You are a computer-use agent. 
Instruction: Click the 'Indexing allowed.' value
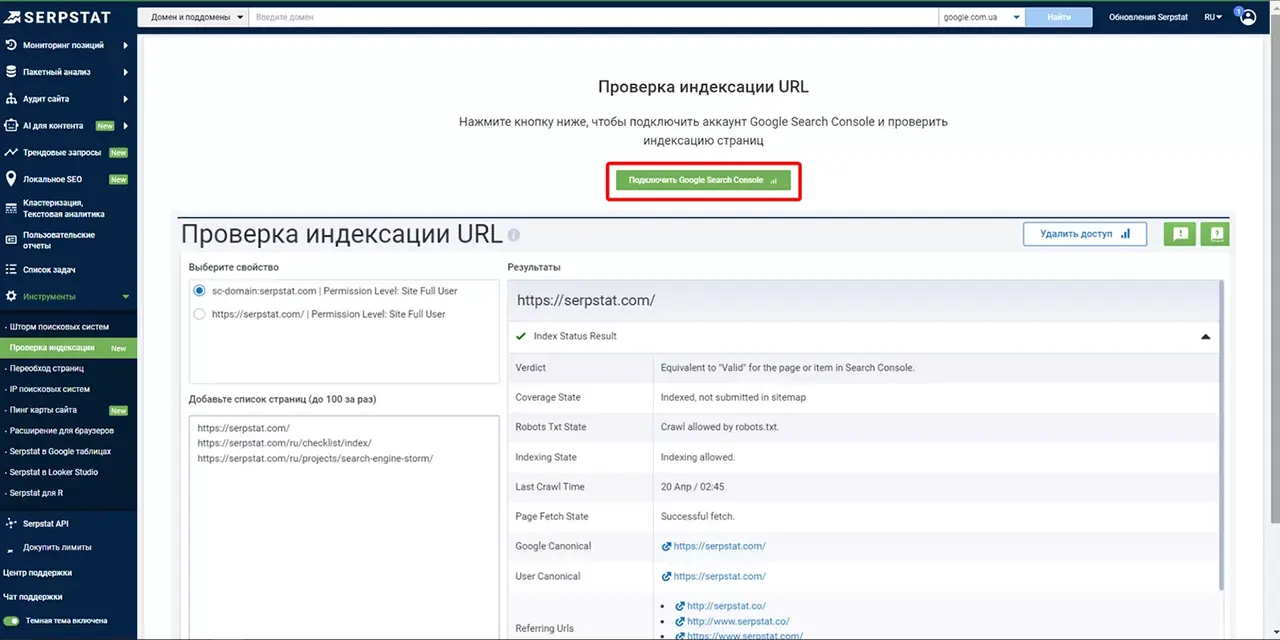698,457
